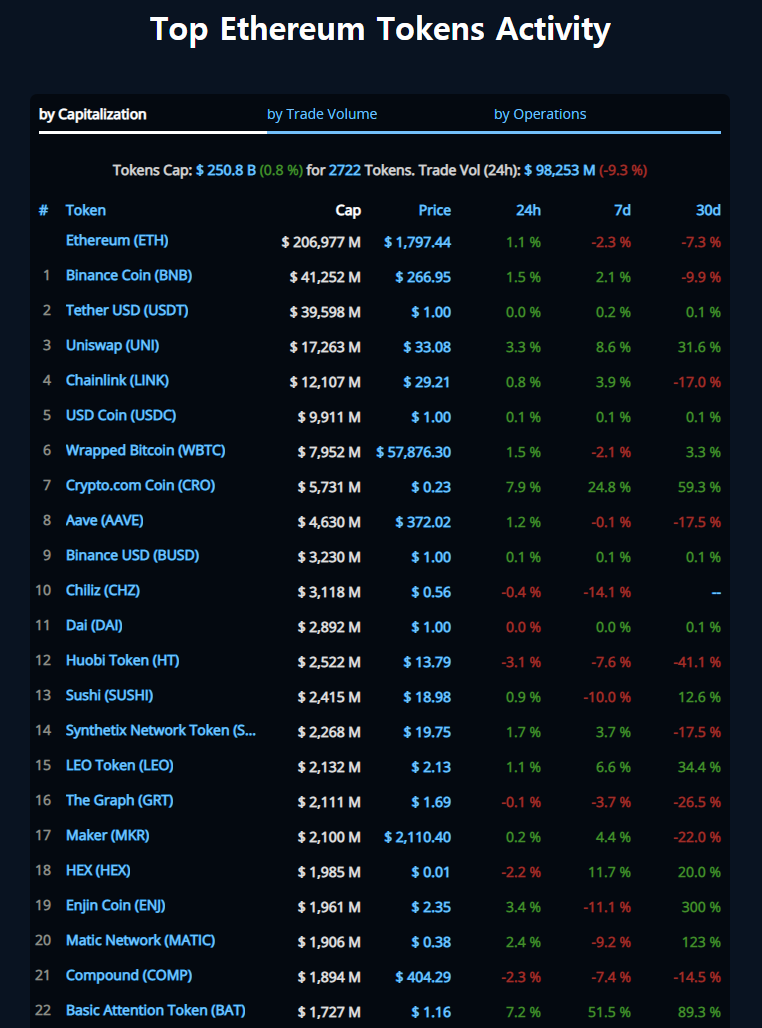Screen dimensions: 762x1028
Task: Click Uniswap 30d change 31.6 %
Action: (x=699, y=347)
